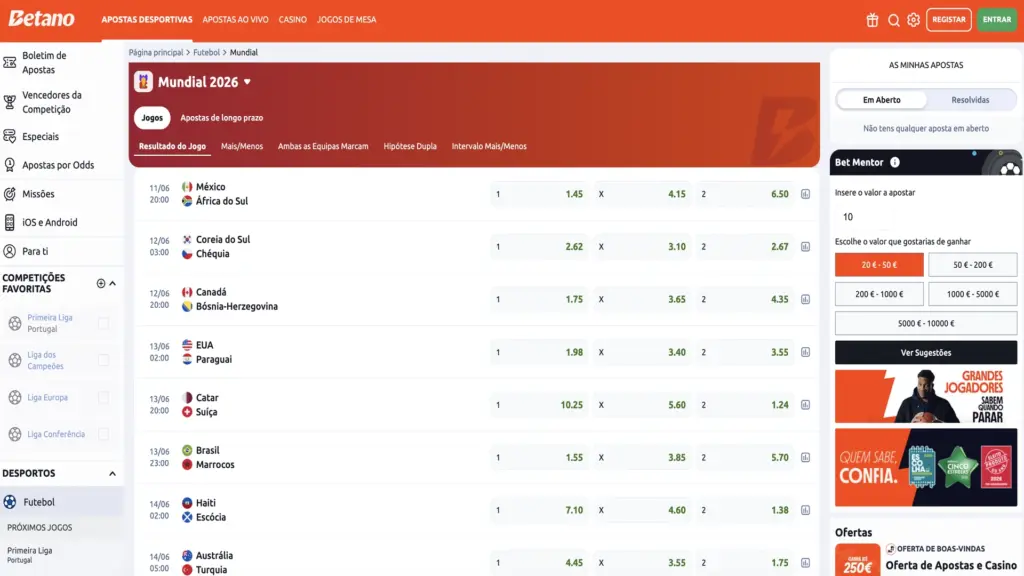The image size is (1024, 576).
Task: Click the Para ti user icon
Action: point(10,251)
